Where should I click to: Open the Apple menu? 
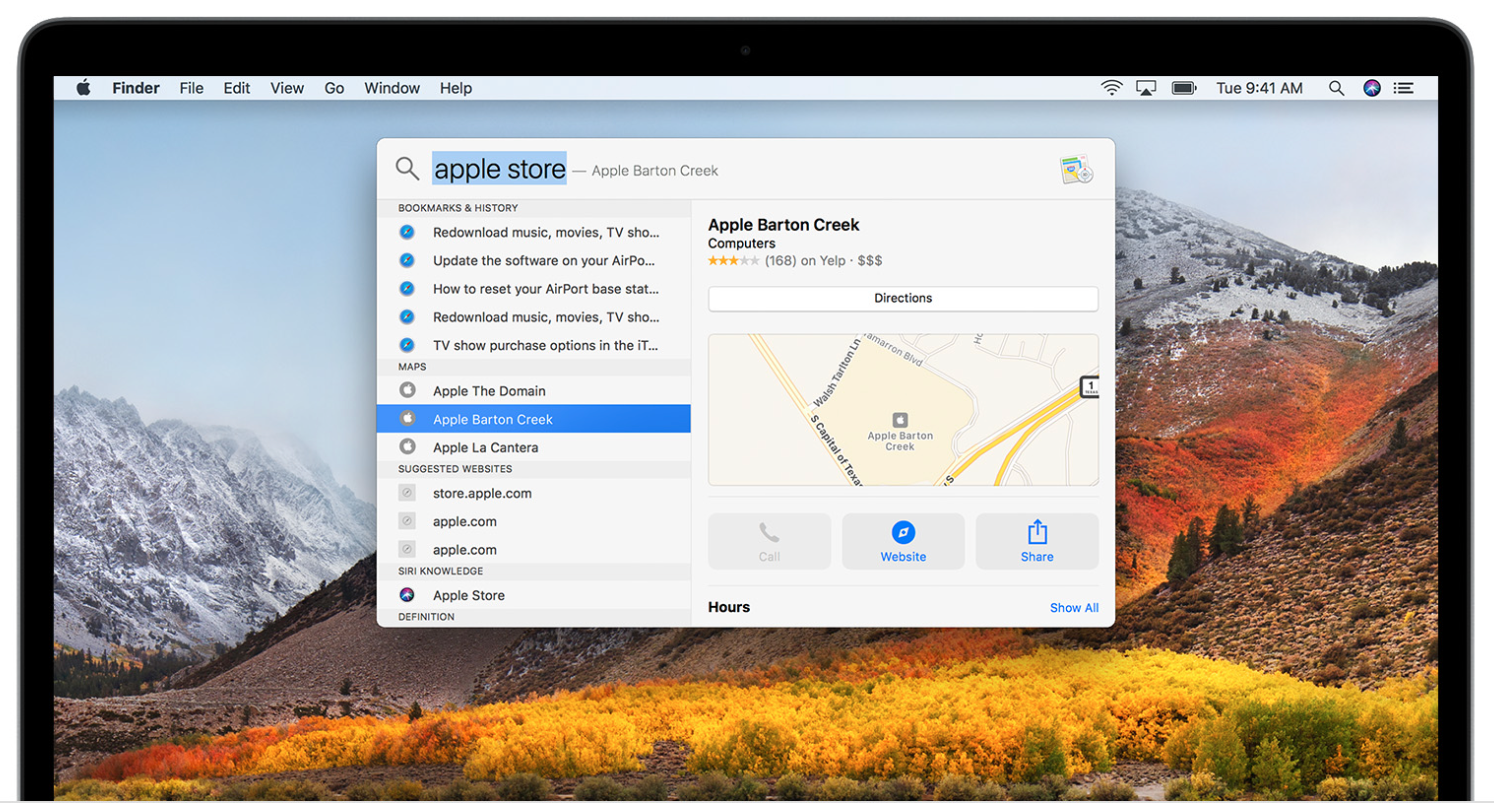point(83,88)
